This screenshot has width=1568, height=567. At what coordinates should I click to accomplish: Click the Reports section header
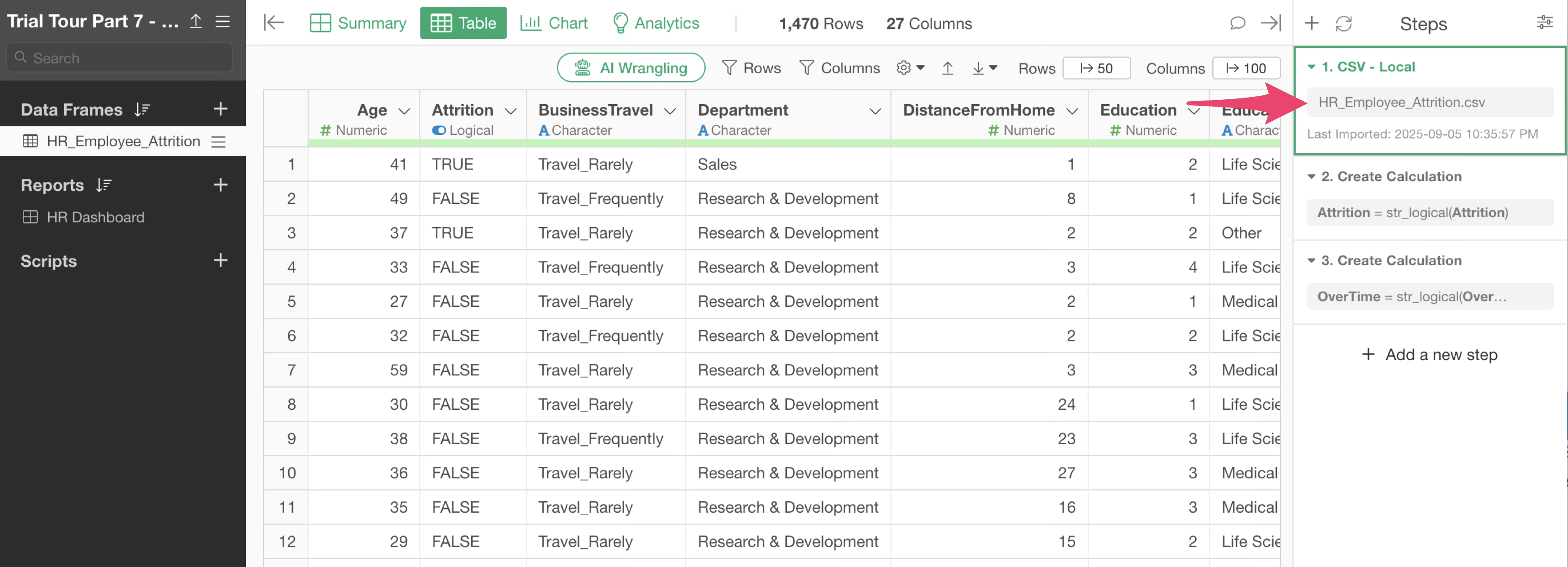click(x=52, y=185)
